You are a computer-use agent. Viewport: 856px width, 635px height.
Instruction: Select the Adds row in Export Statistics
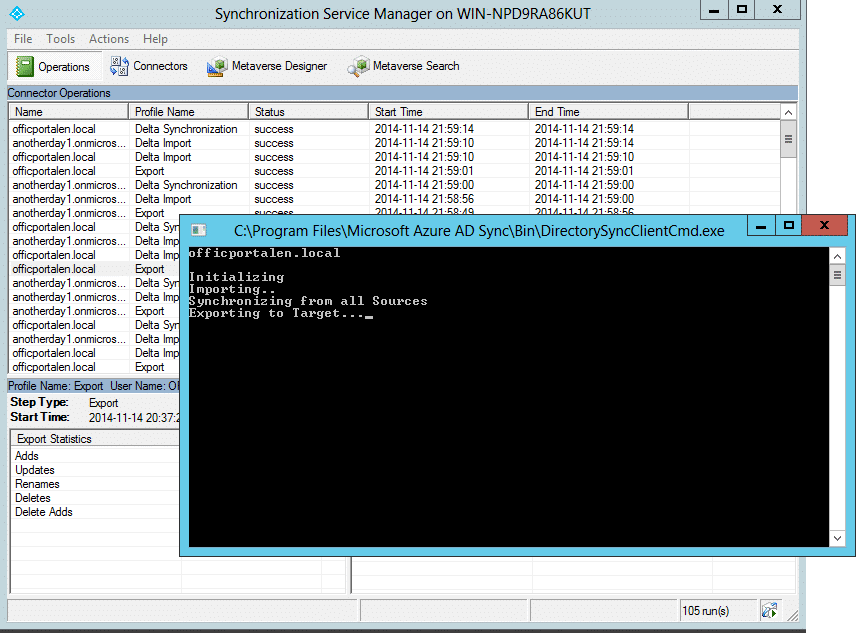(x=27, y=456)
